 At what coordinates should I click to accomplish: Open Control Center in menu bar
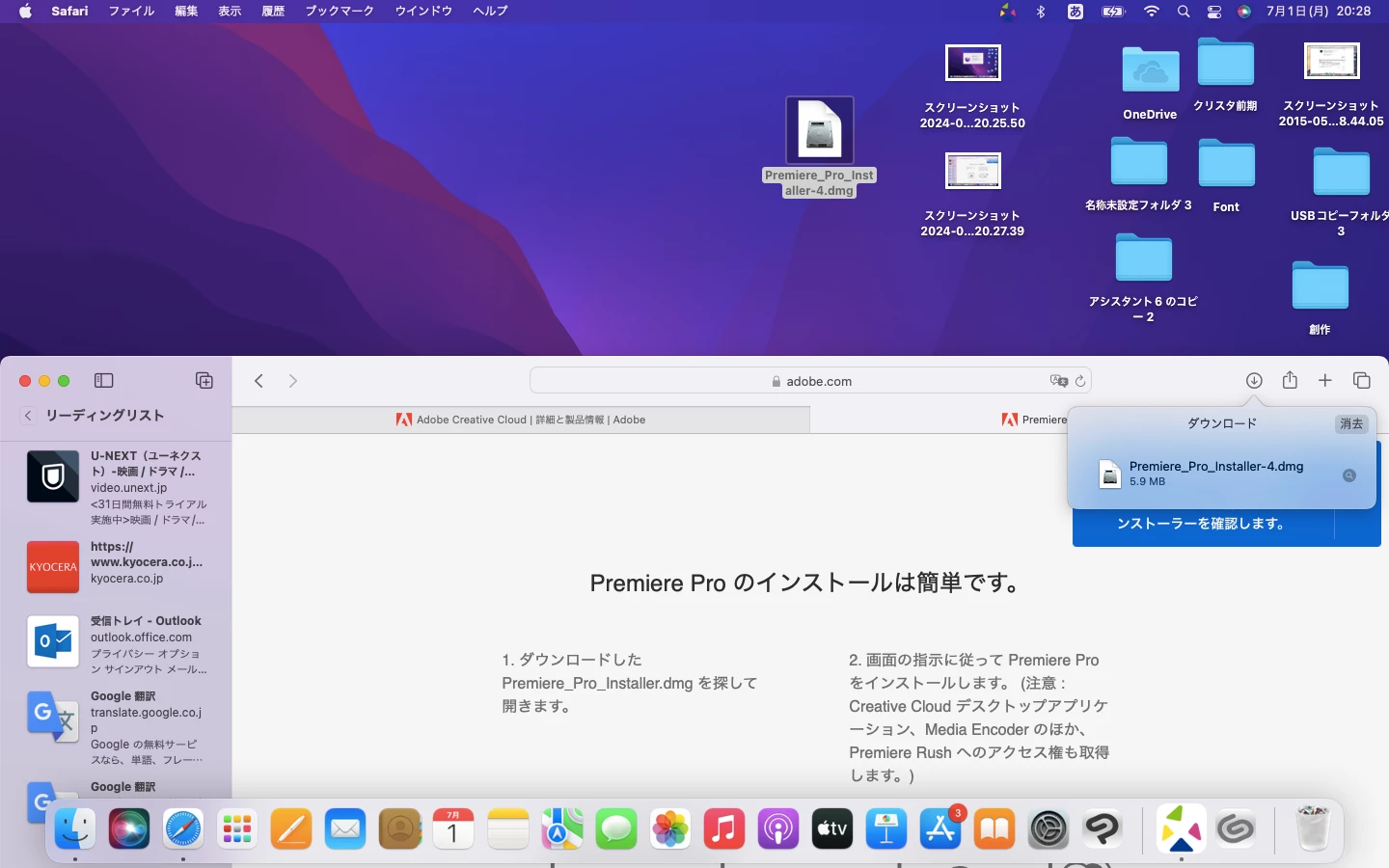1214,12
